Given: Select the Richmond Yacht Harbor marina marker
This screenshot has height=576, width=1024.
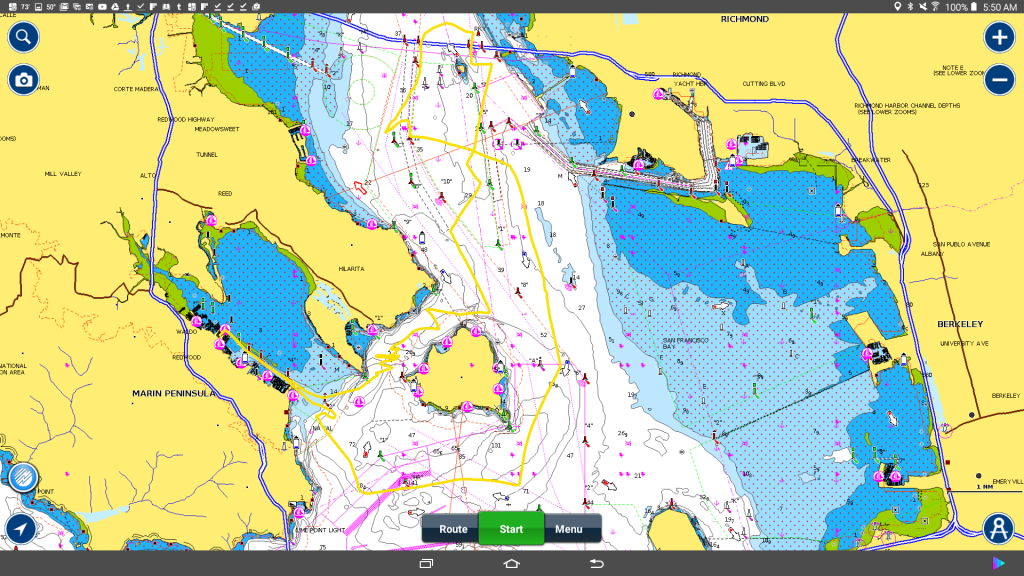Looking at the screenshot, I should pyautogui.click(x=658, y=93).
